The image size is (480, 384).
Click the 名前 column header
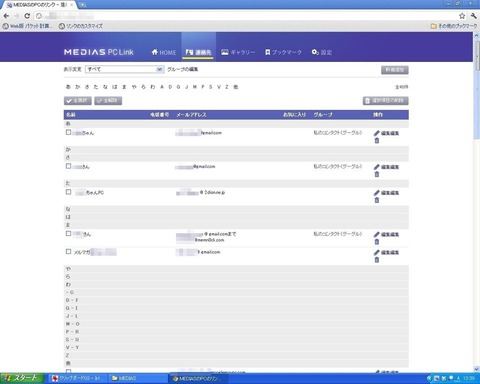71,115
